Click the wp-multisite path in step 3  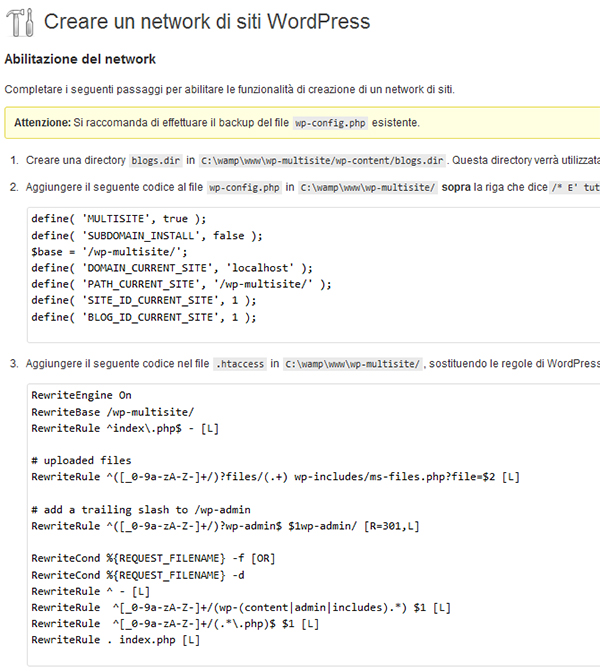(x=353, y=364)
